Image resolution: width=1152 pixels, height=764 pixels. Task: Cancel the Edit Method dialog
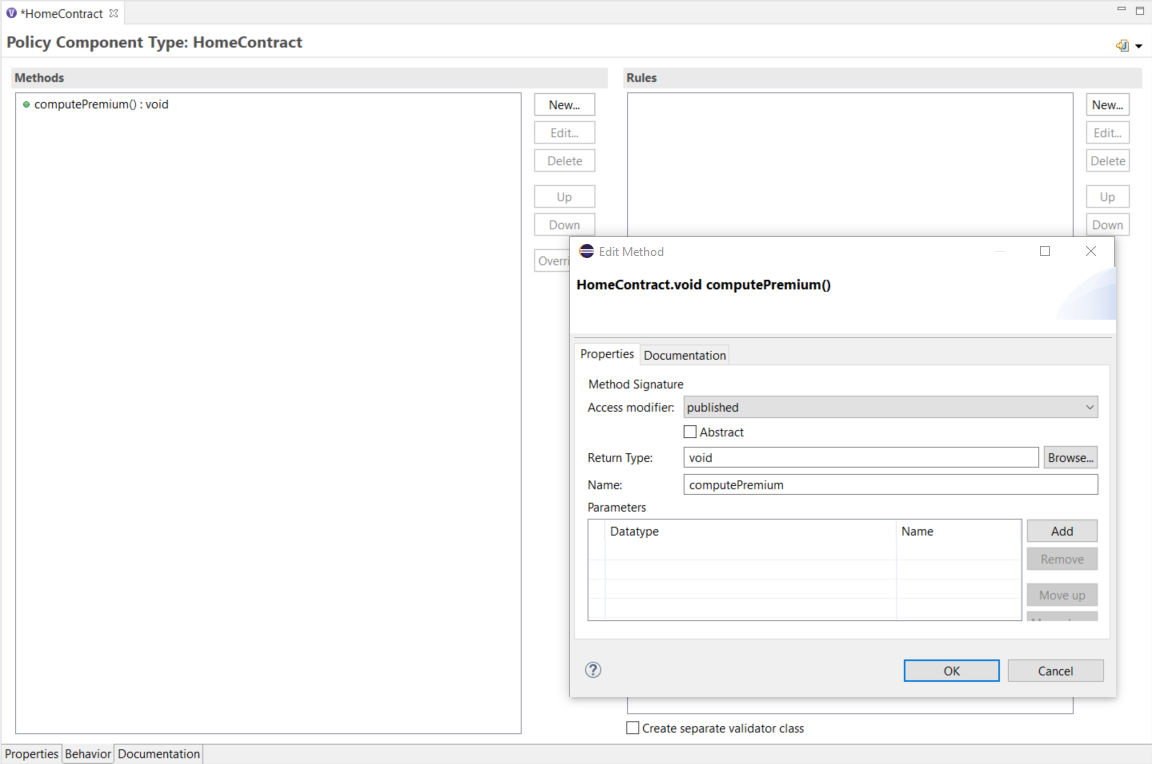pos(1055,670)
